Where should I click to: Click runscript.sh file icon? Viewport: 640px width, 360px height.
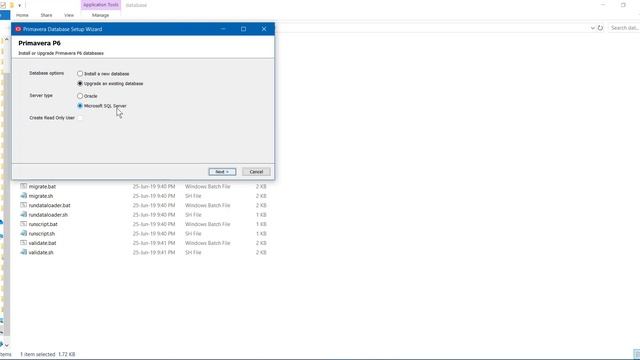tap(24, 233)
